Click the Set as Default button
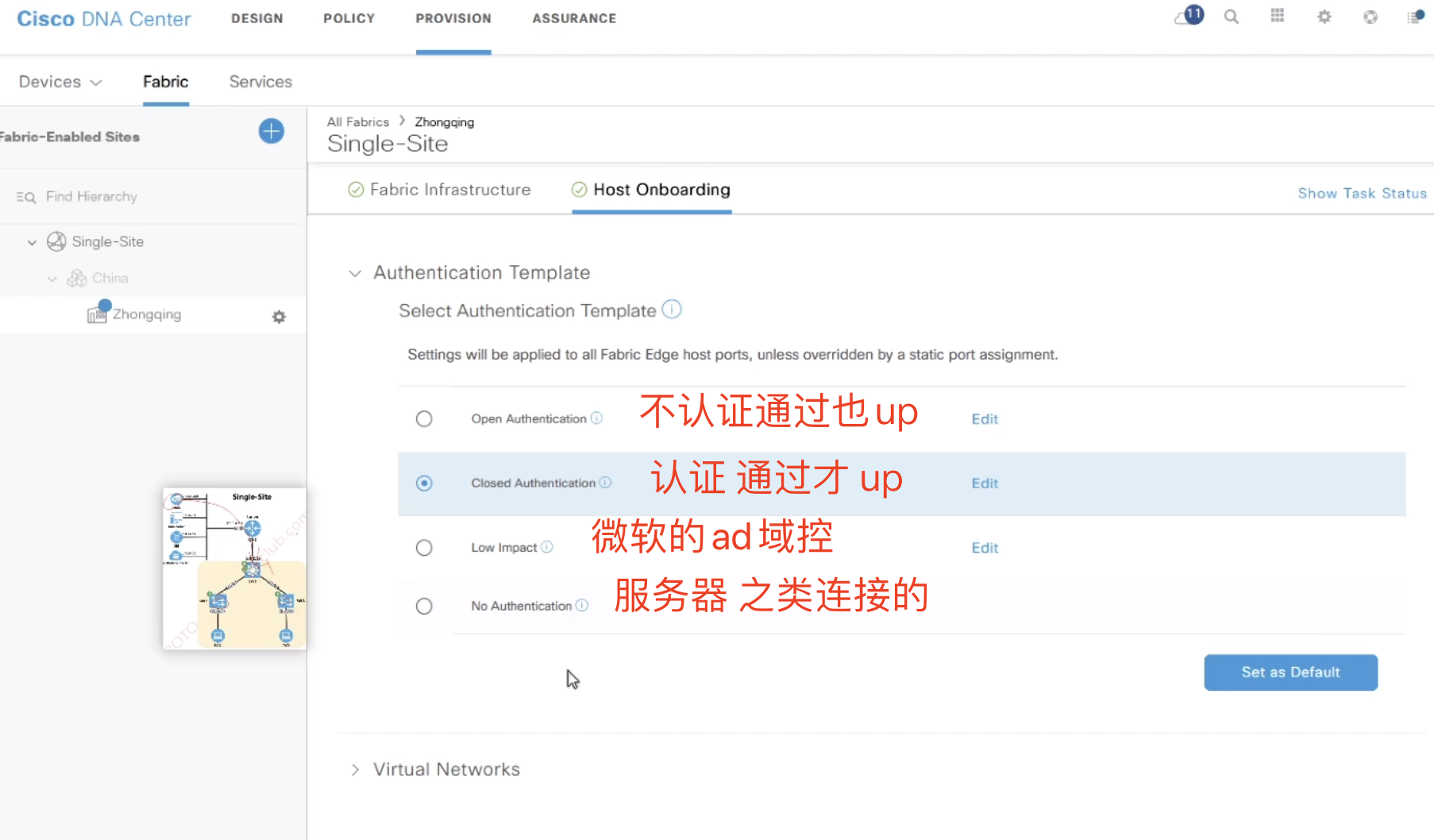The width and height of the screenshot is (1434, 840). tap(1290, 672)
